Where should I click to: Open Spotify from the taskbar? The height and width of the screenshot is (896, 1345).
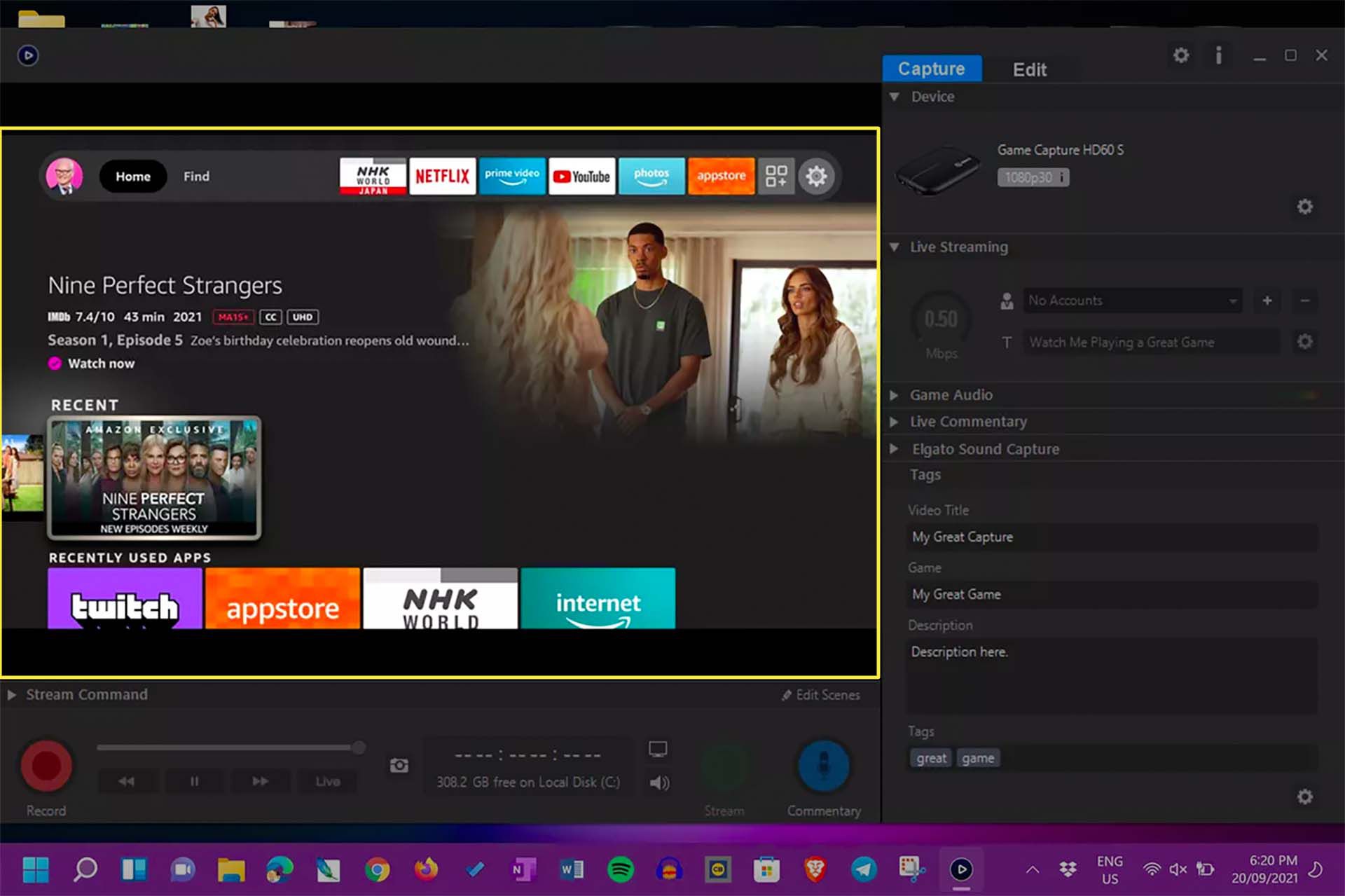[x=621, y=869]
